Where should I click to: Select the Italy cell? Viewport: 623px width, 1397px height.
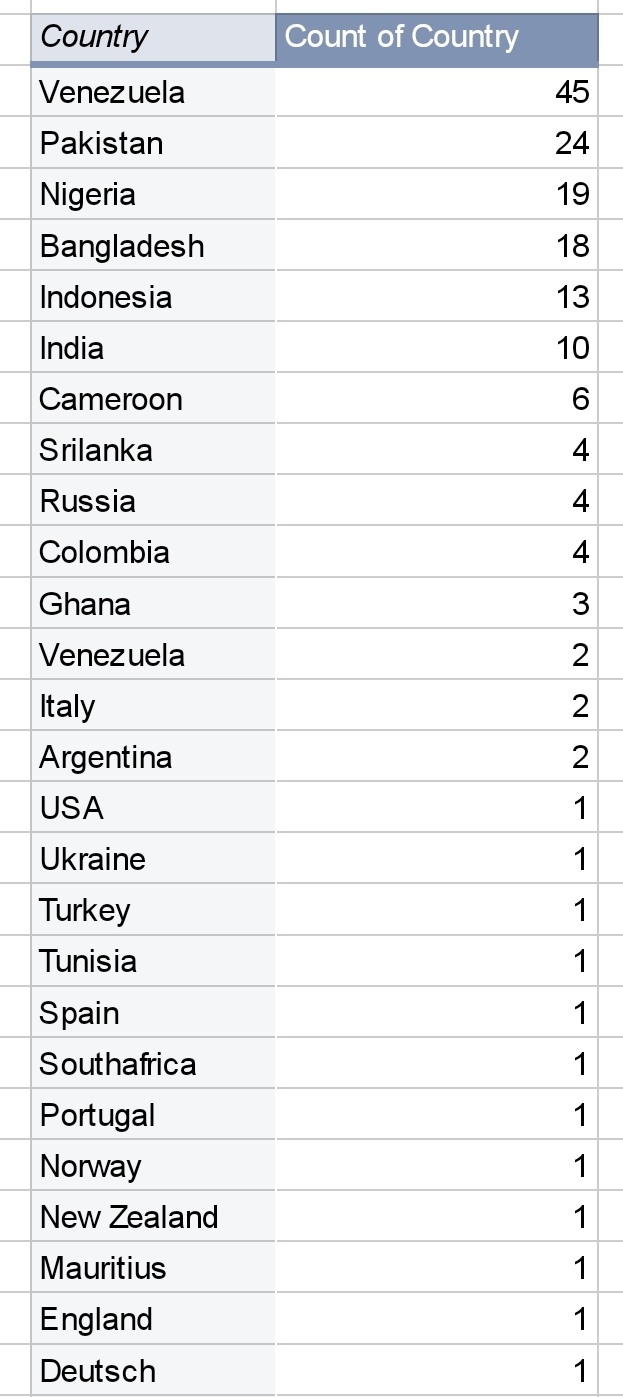click(x=153, y=706)
